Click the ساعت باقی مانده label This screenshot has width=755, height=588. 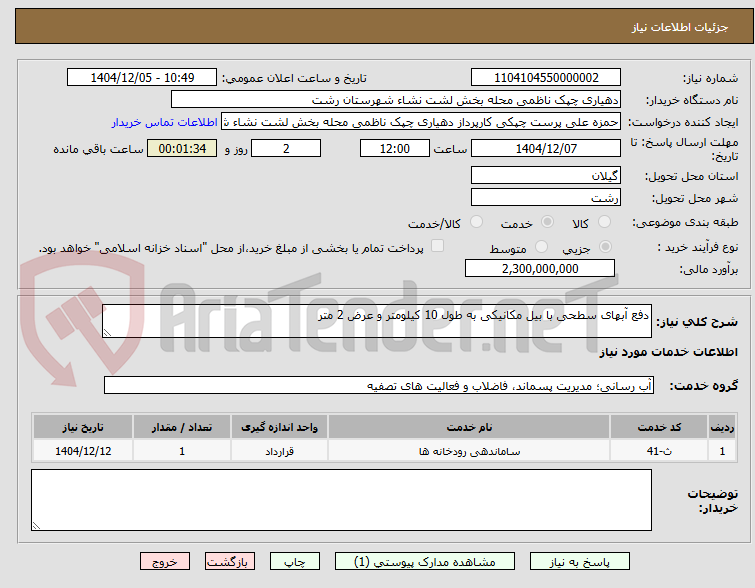99,149
